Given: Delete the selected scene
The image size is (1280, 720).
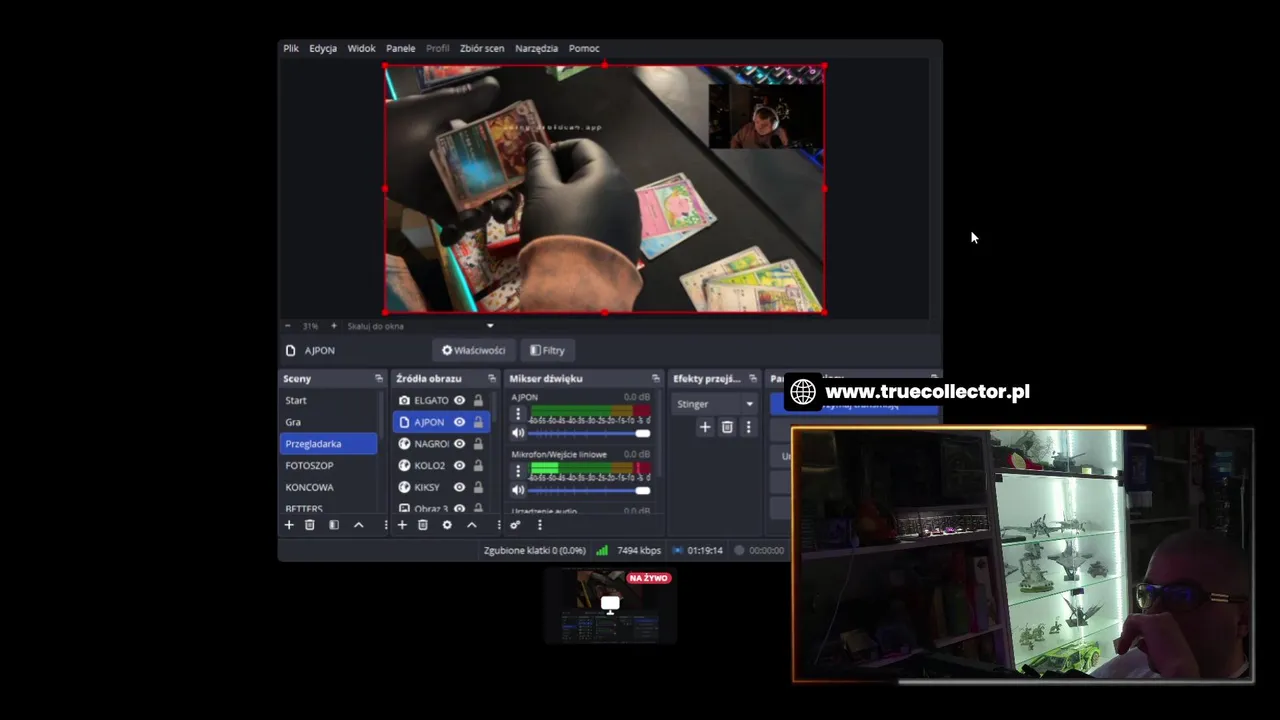Looking at the screenshot, I should tap(310, 525).
